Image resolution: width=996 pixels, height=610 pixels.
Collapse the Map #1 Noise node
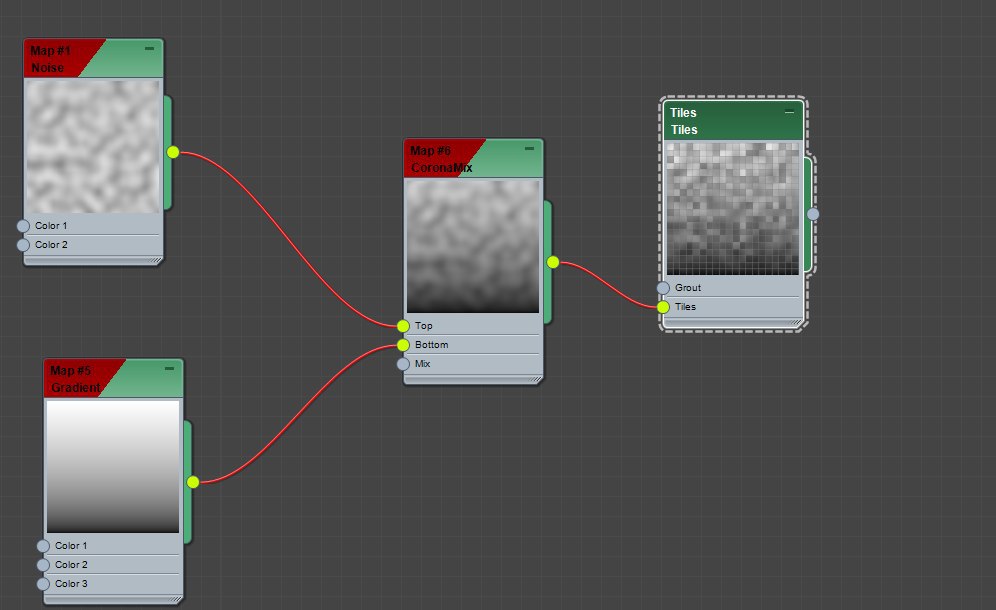(149, 48)
